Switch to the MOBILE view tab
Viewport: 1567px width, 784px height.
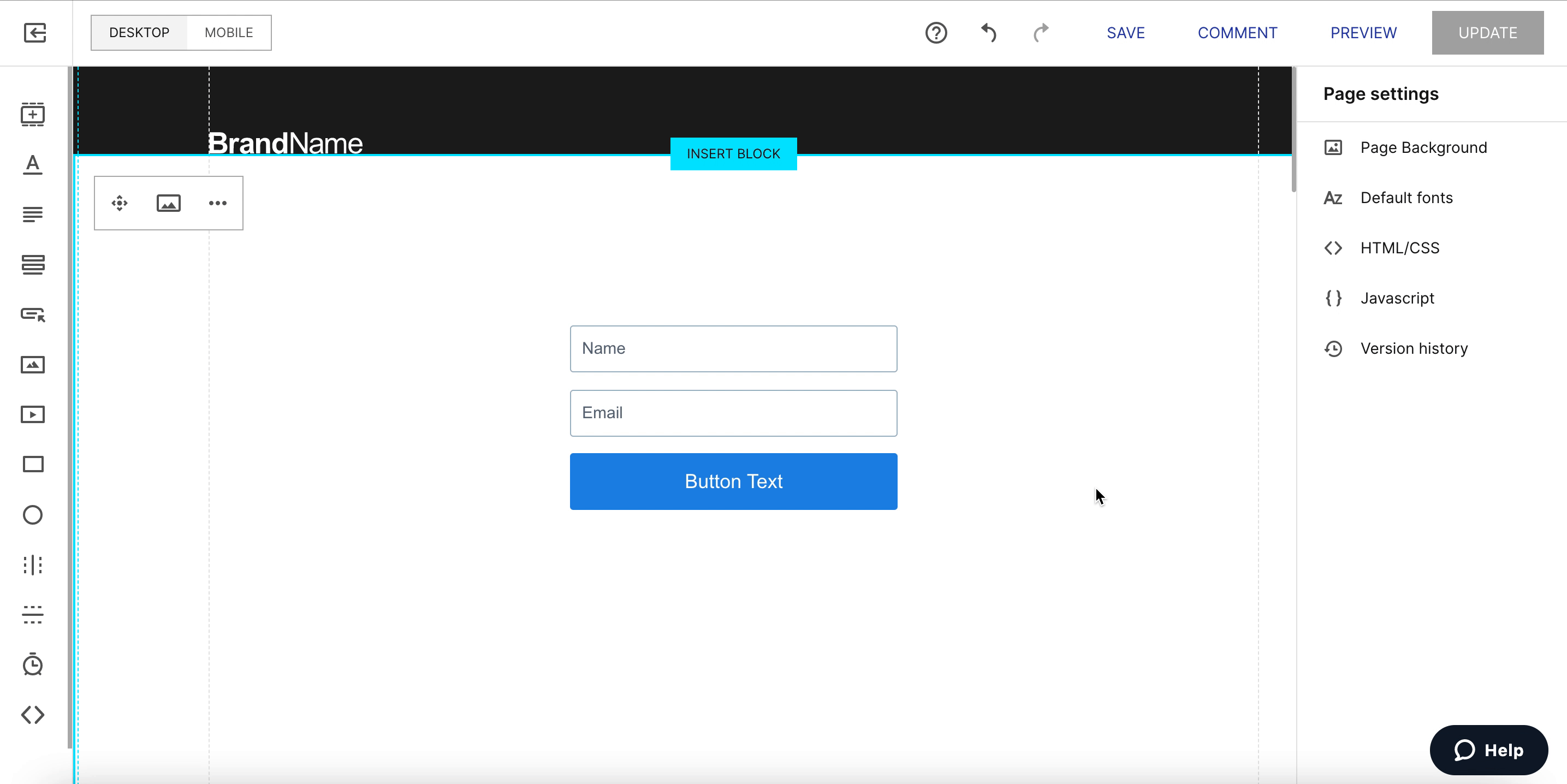pyautogui.click(x=229, y=33)
